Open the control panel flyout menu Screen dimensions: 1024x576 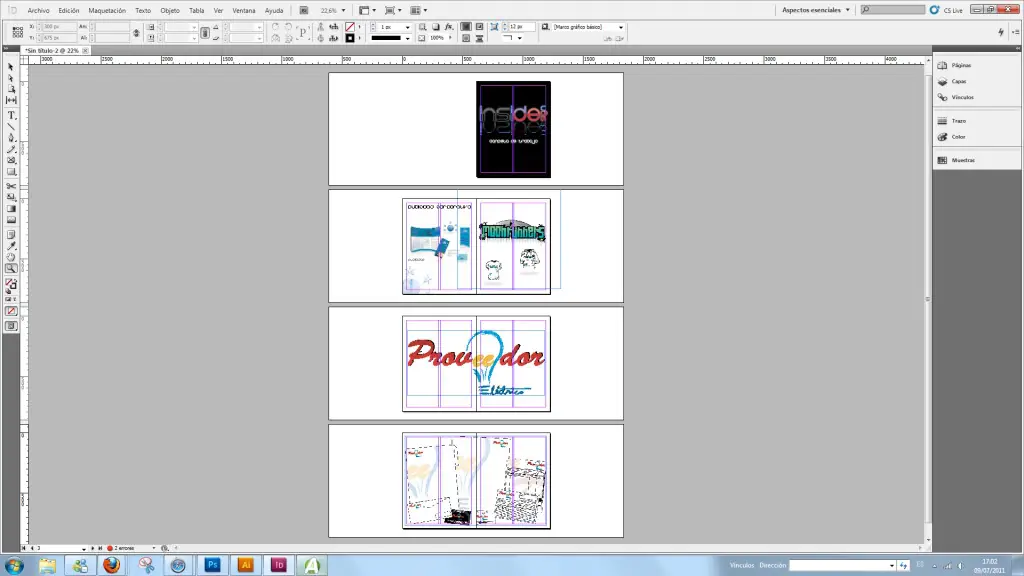[x=1016, y=32]
